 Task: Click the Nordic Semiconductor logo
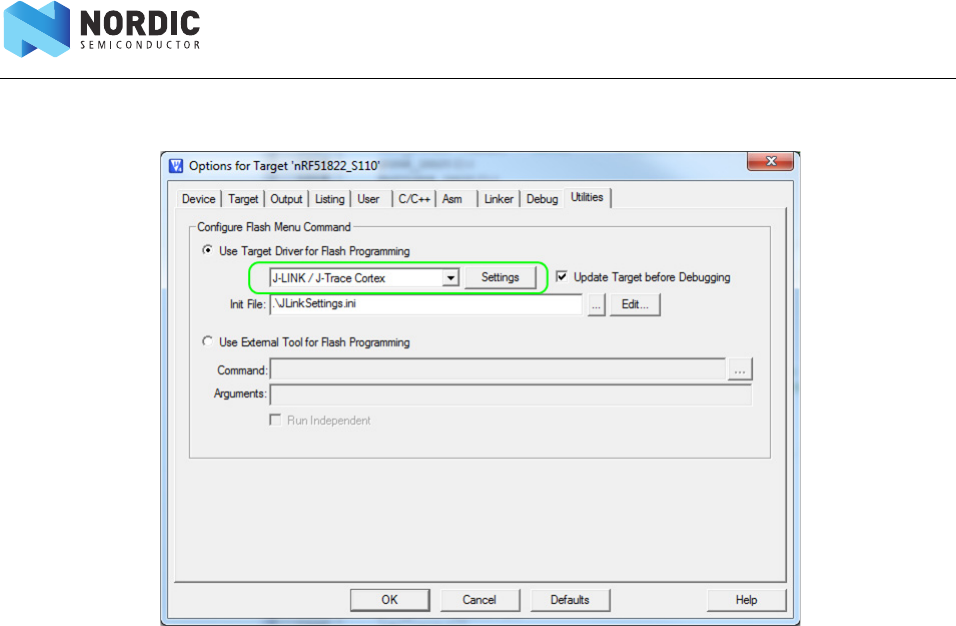[x=102, y=29]
